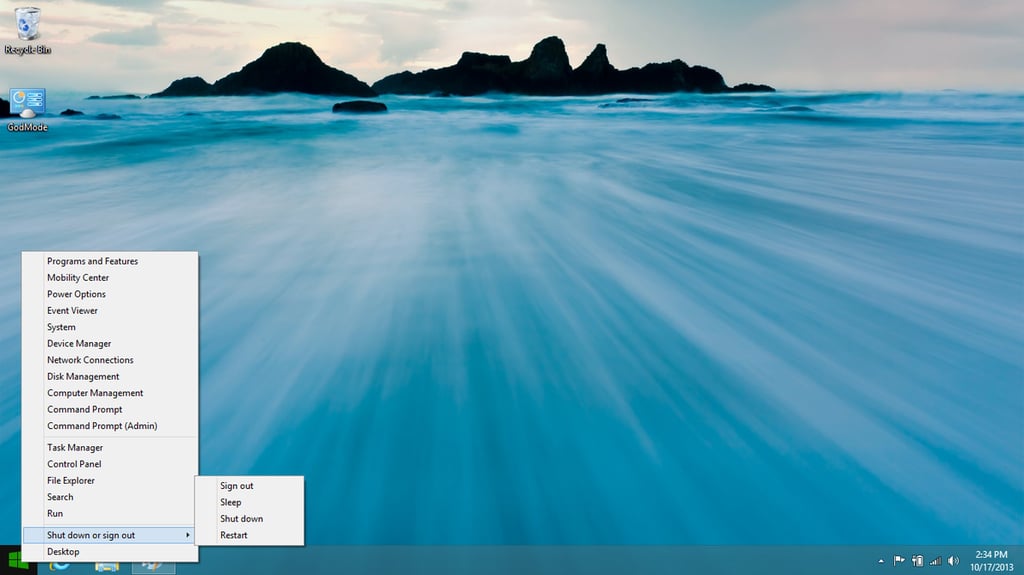The image size is (1024, 575).
Task: Select the Desktop menu entry
Action: pos(110,551)
